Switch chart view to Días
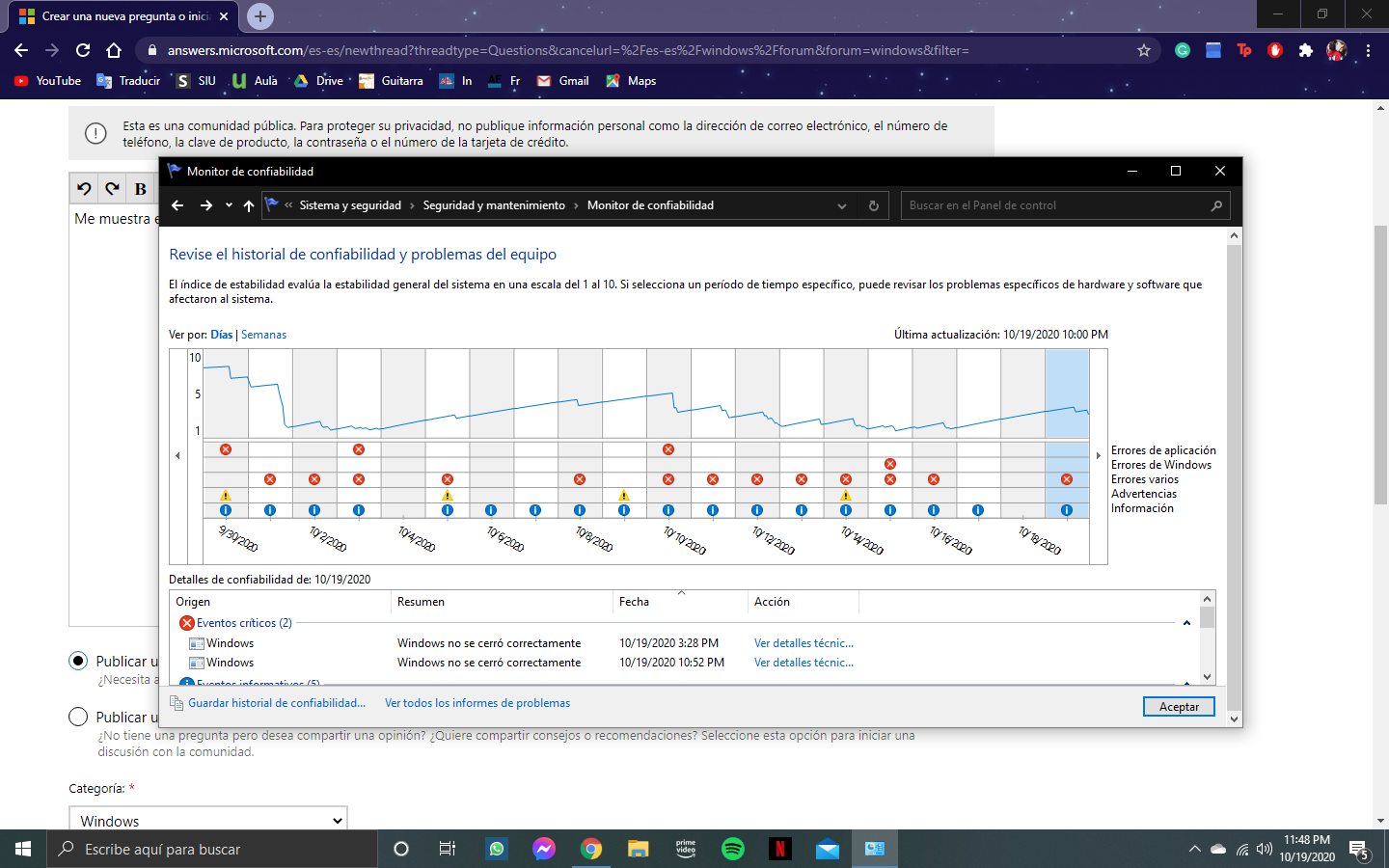1389x868 pixels. (x=222, y=335)
